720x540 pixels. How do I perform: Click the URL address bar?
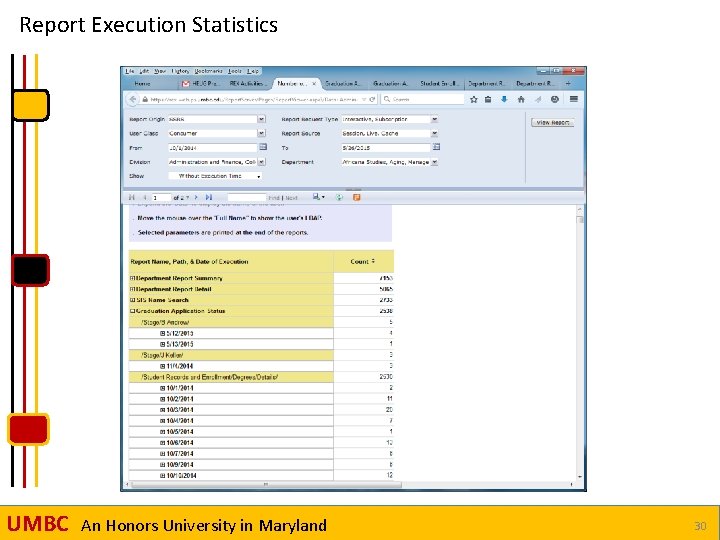(x=255, y=99)
